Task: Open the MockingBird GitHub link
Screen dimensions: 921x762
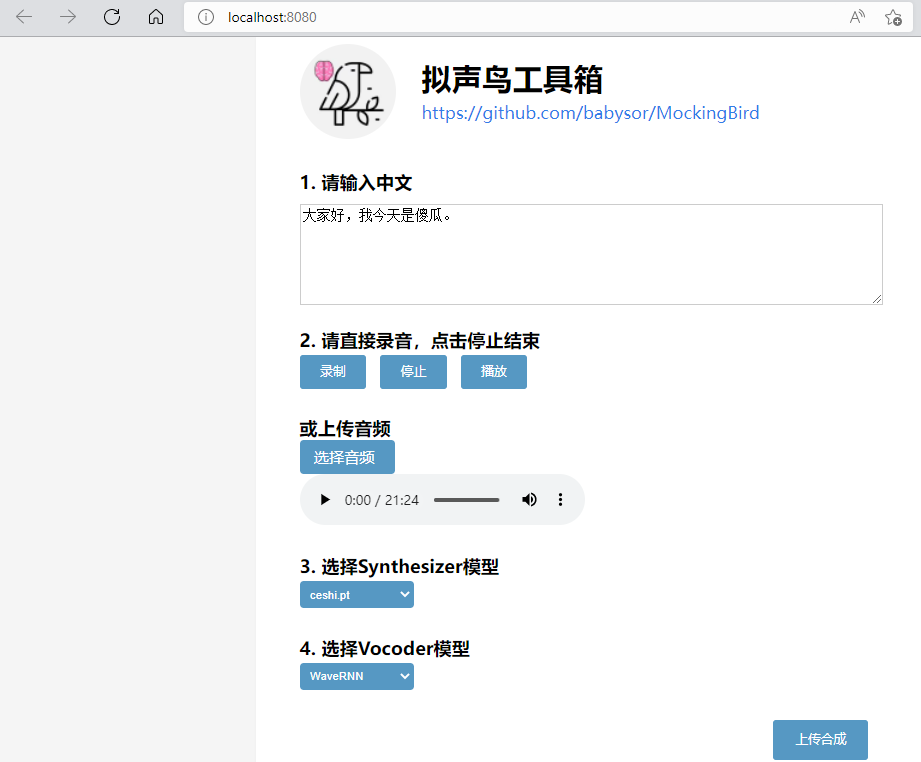Action: click(590, 113)
